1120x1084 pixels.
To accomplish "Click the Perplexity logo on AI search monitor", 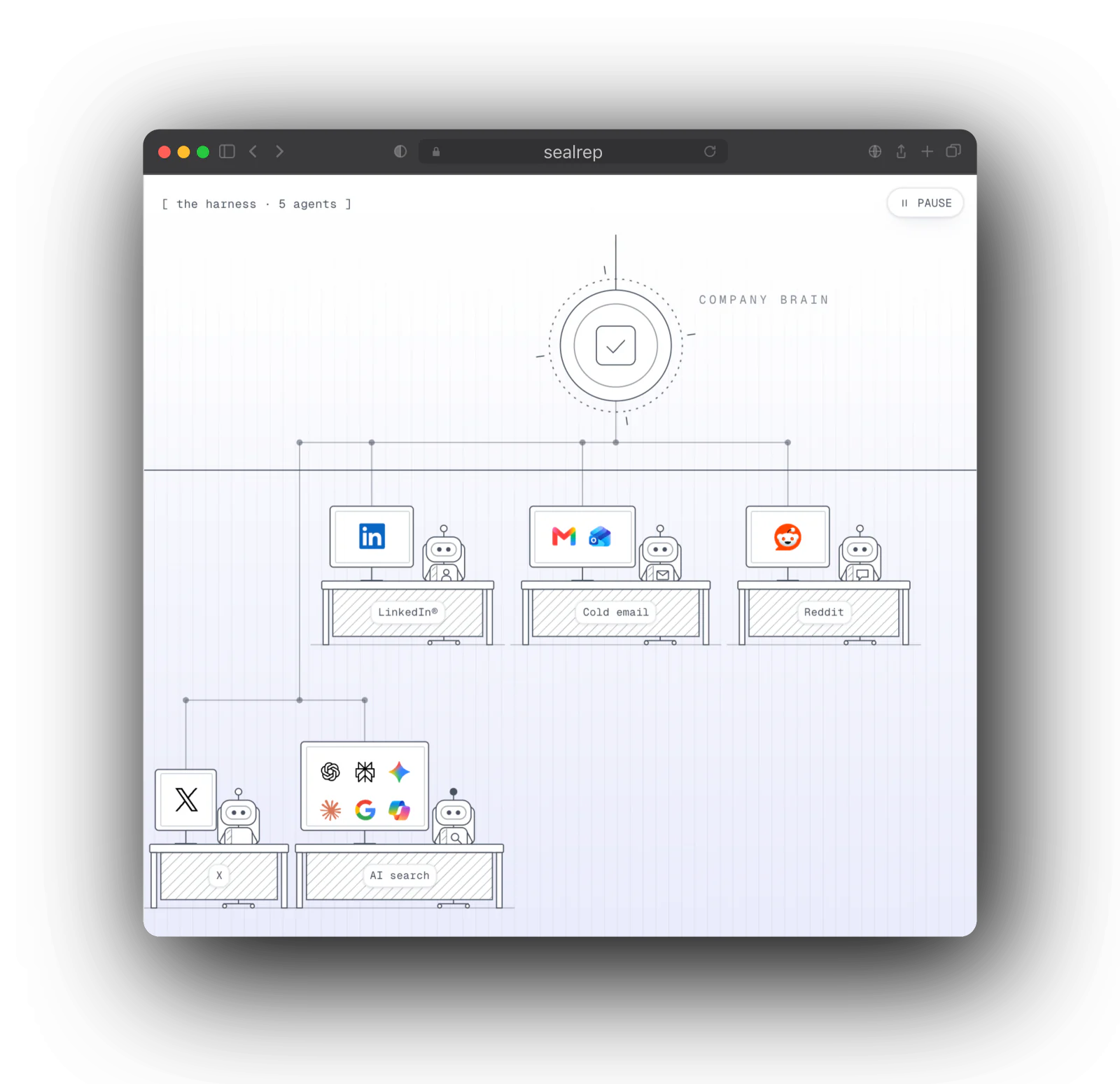I will 365,772.
